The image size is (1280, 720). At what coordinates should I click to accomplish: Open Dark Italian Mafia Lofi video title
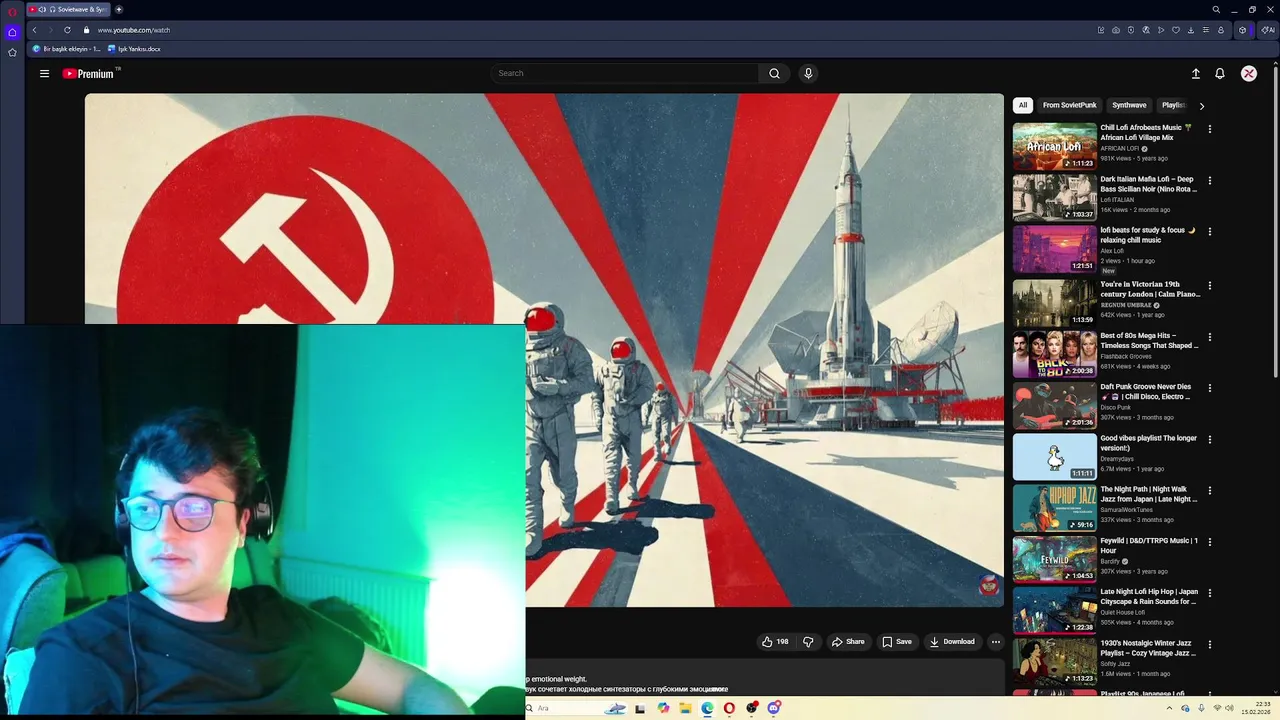pyautogui.click(x=1148, y=184)
